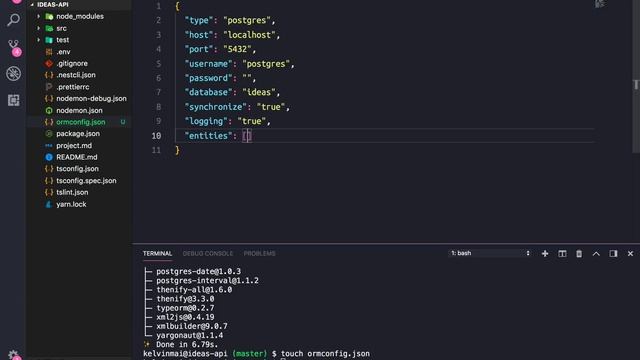The height and width of the screenshot is (360, 640).
Task: Expand the node_modules folder arrow
Action: point(39,16)
